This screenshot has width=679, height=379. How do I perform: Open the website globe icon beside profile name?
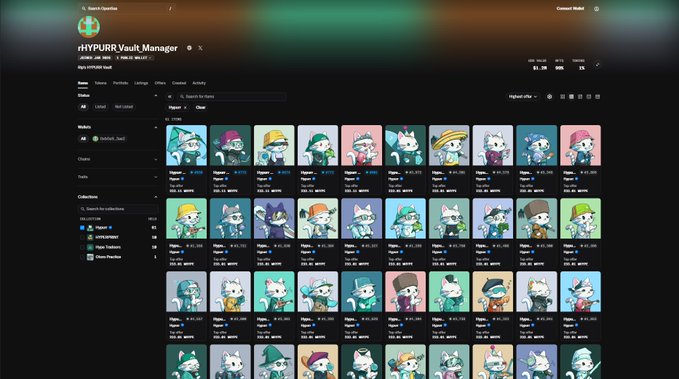189,48
